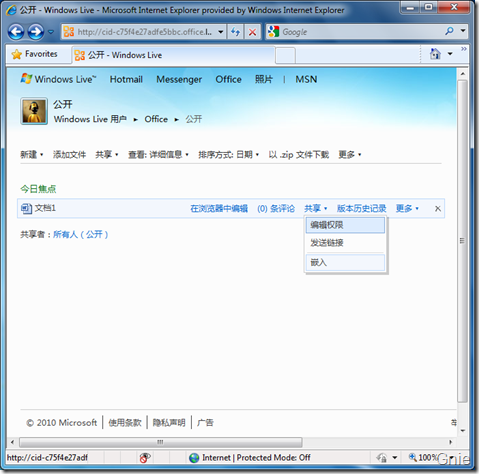Click the horizontal scrollbar thumb

coord(161,442)
